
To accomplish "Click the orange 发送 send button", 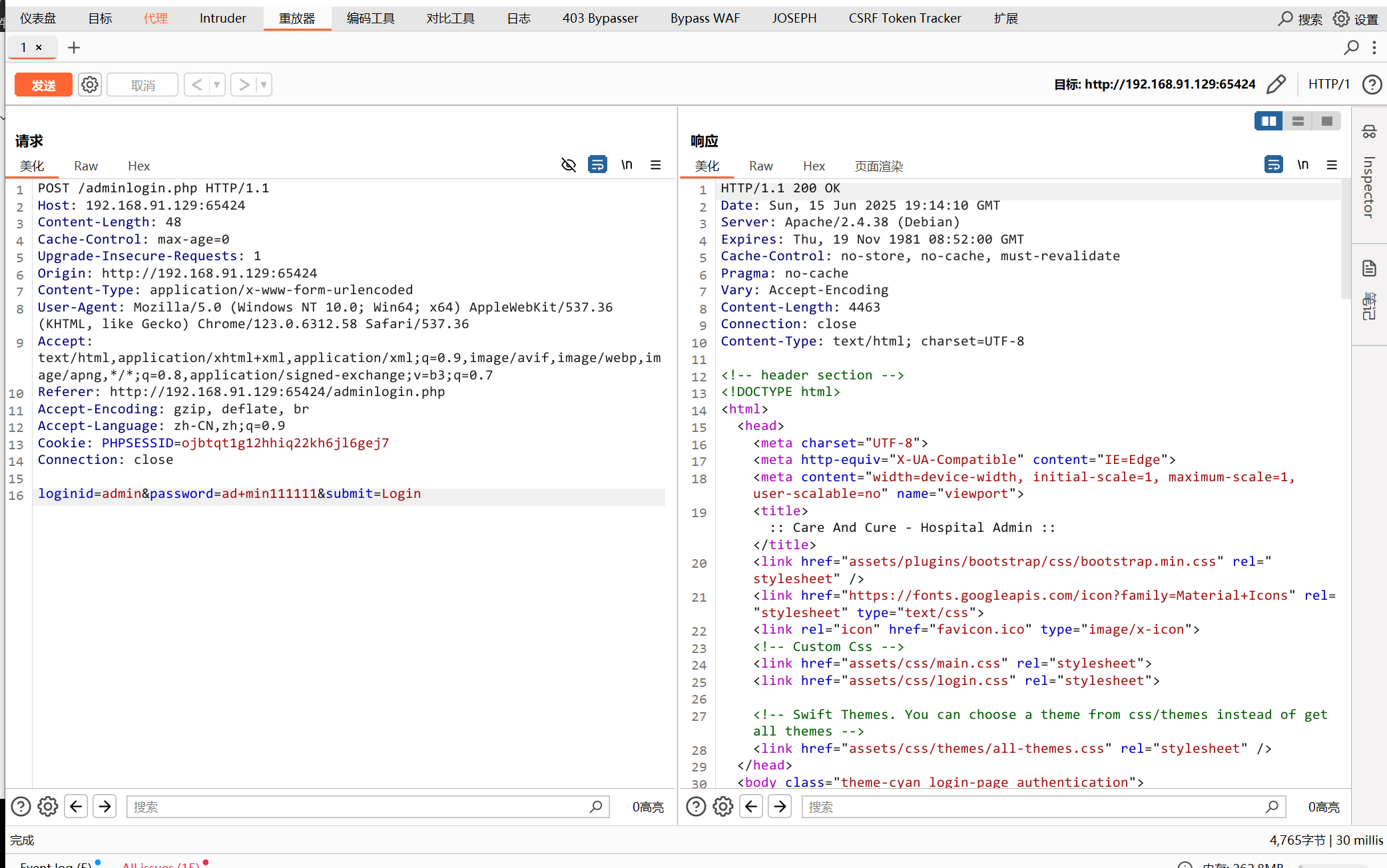I will pyautogui.click(x=43, y=85).
